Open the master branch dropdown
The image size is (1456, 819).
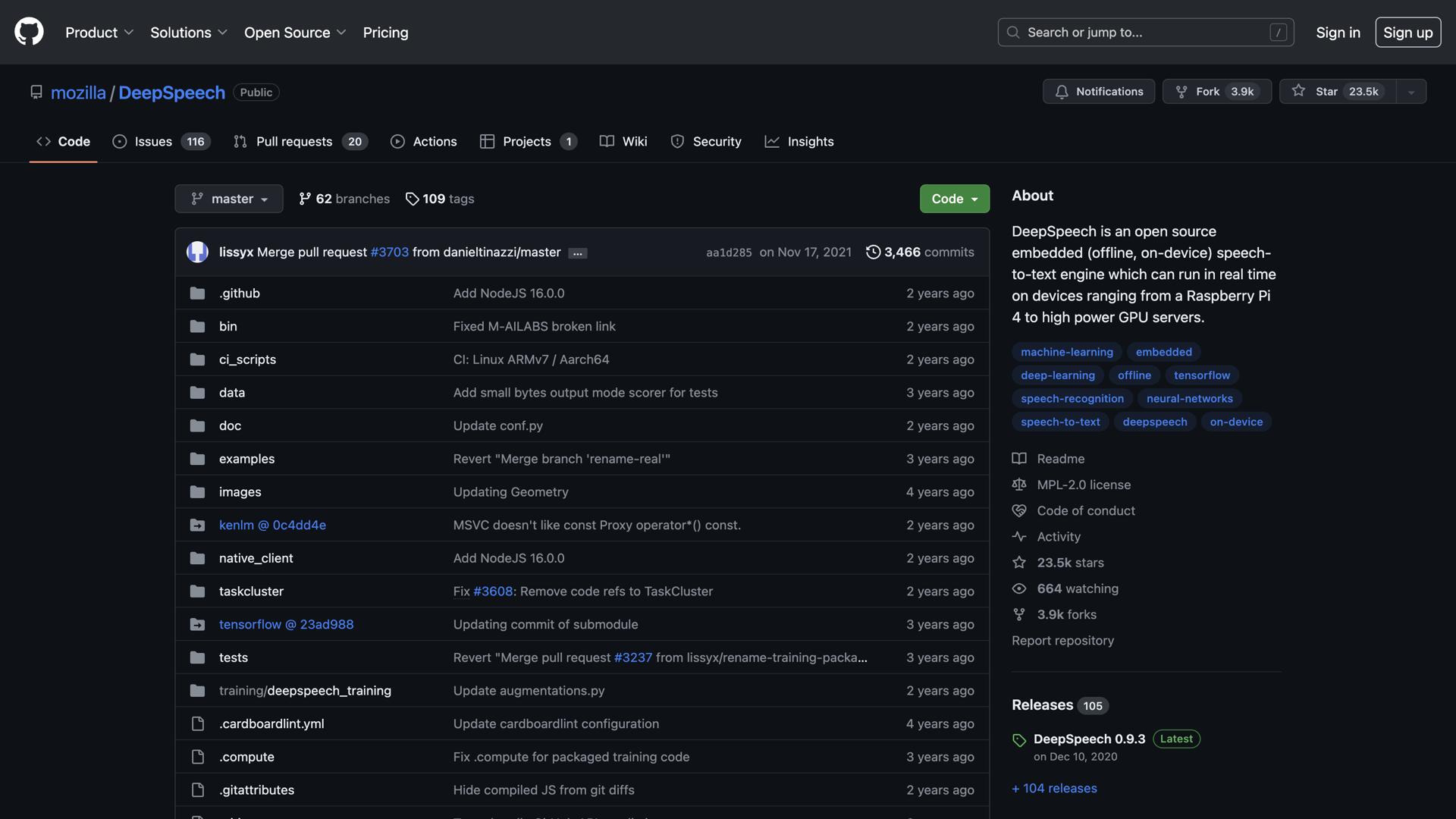(229, 199)
